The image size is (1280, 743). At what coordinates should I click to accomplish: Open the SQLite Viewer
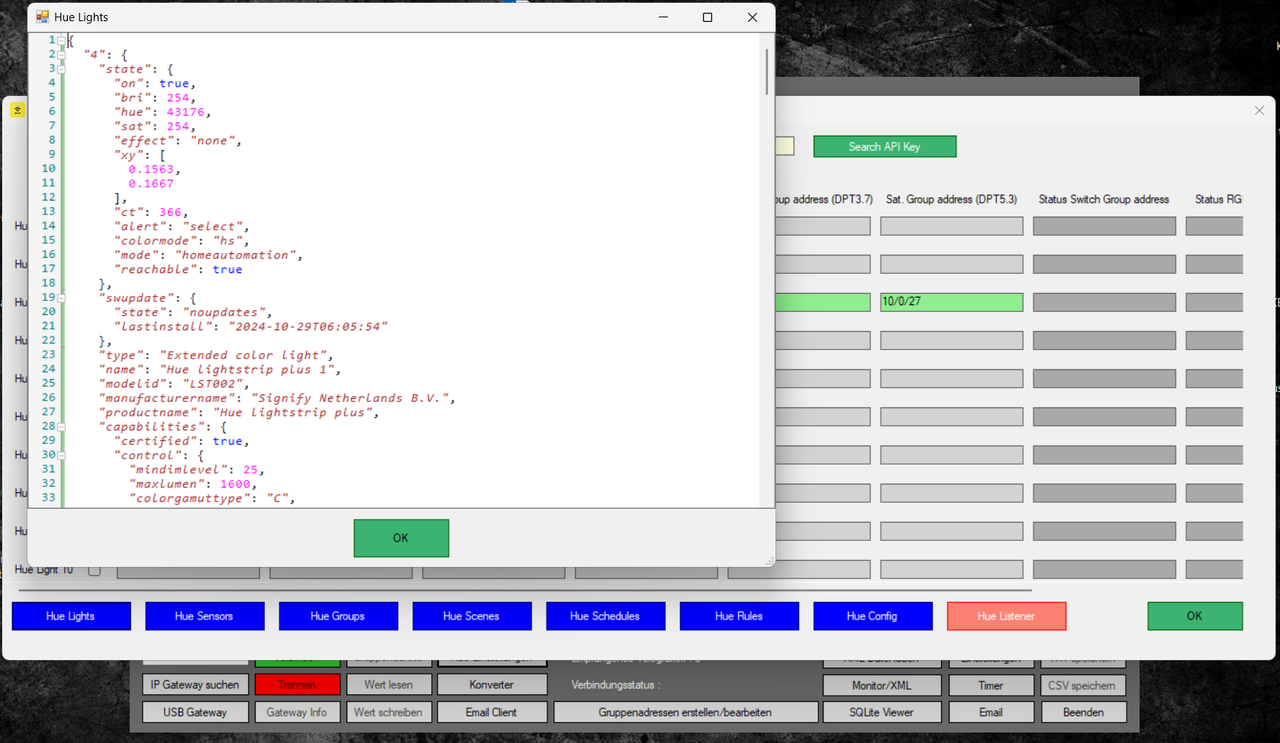click(x=881, y=713)
